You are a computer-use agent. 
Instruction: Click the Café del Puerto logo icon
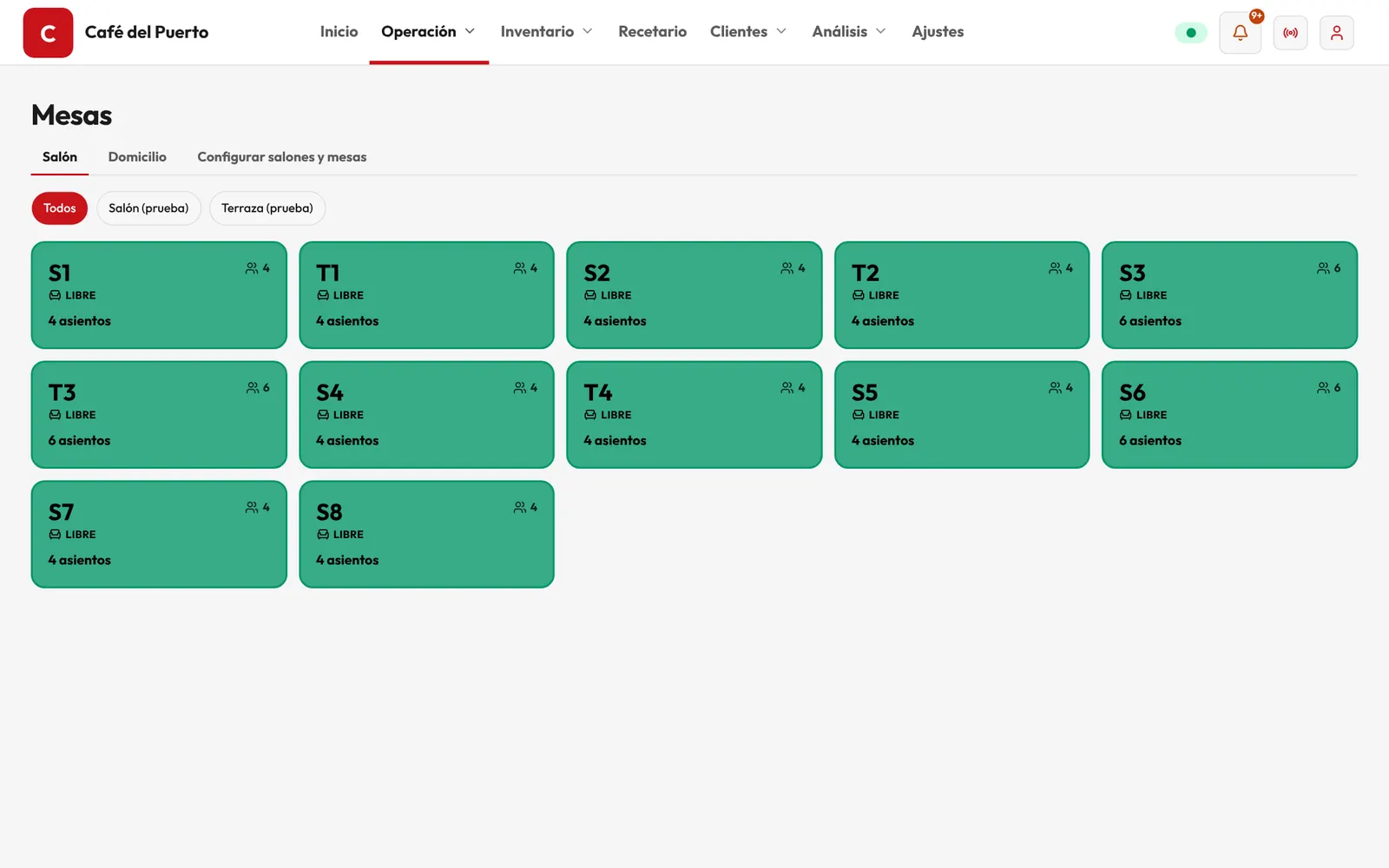click(x=48, y=33)
